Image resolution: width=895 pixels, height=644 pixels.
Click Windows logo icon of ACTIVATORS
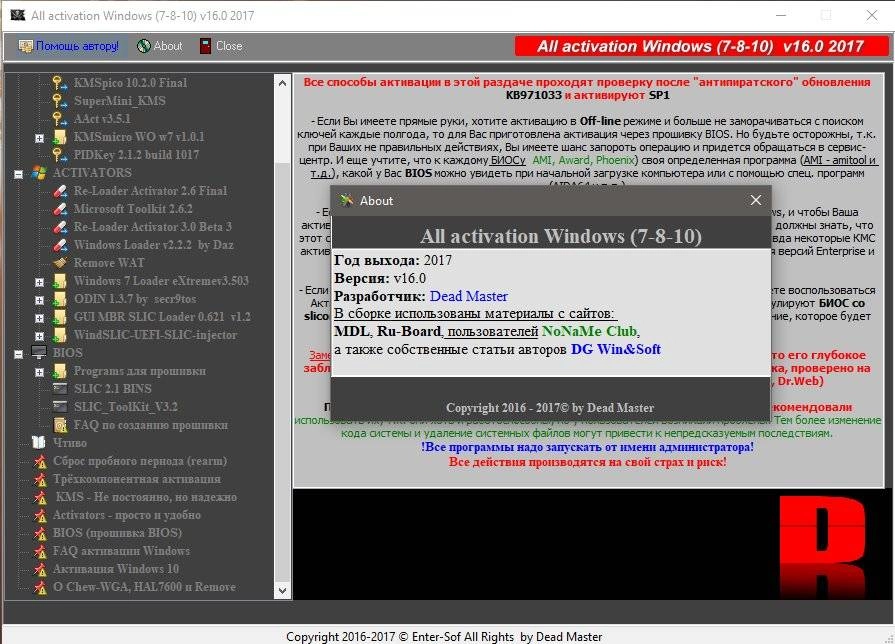pyautogui.click(x=39, y=173)
